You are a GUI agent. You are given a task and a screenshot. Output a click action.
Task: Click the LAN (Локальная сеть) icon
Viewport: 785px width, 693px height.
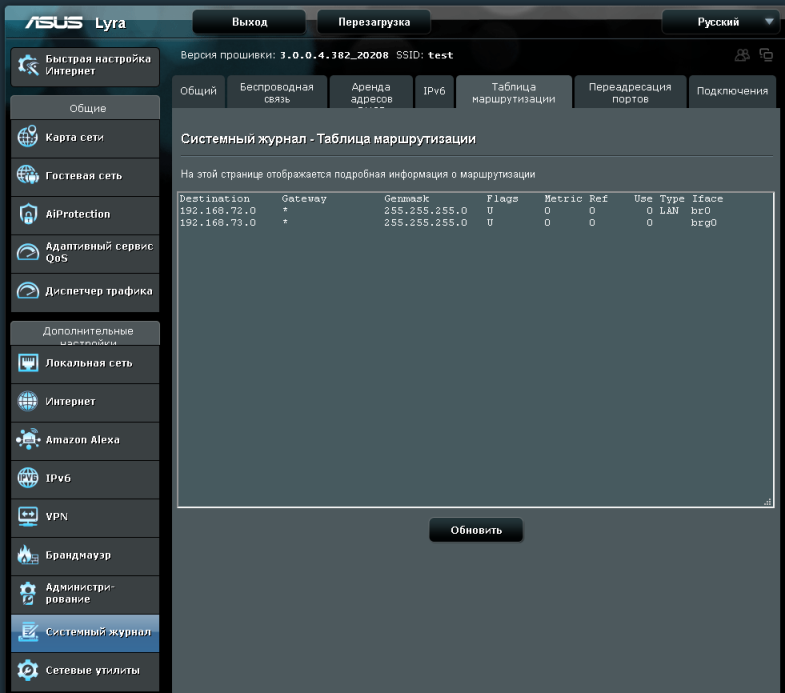(28, 363)
